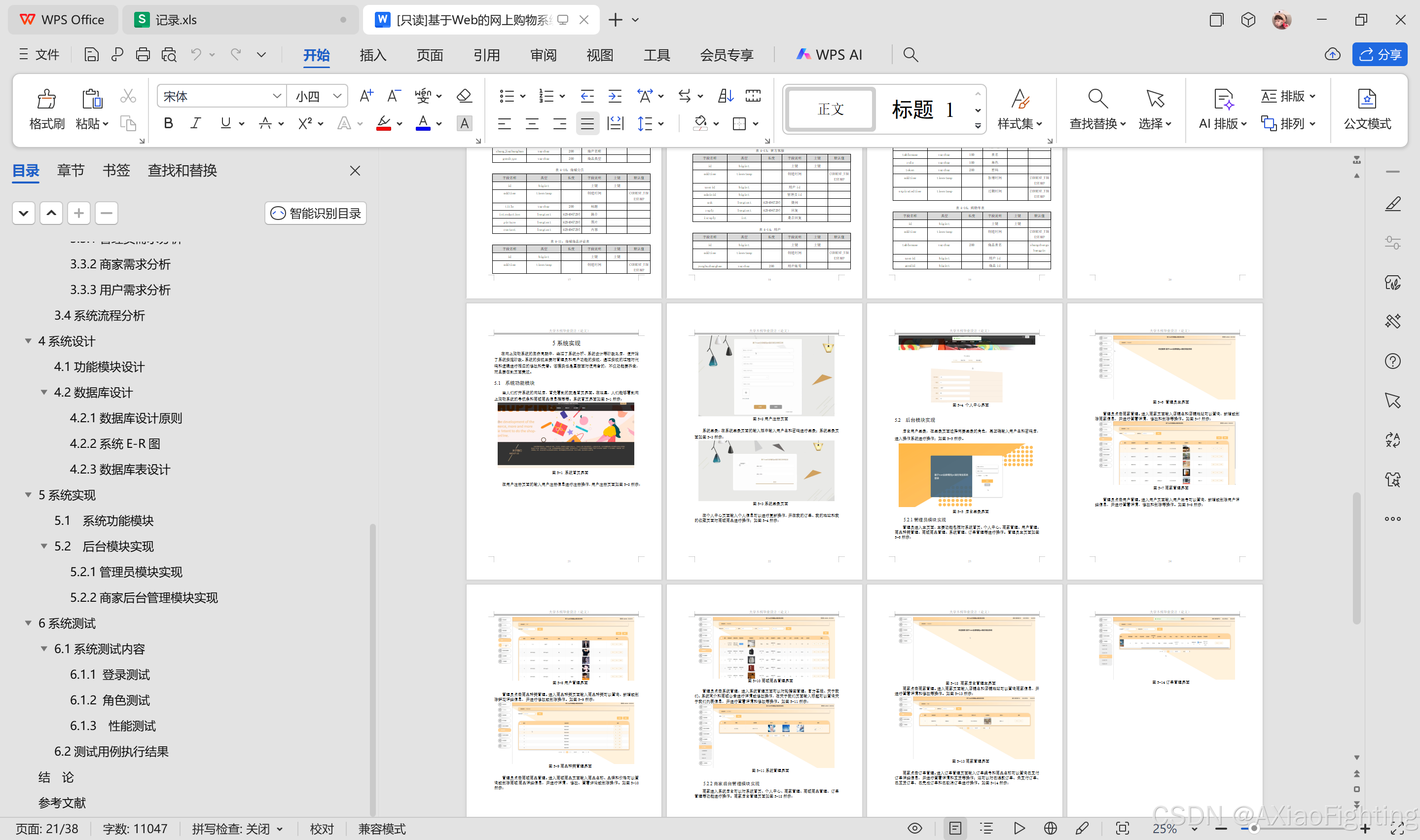Switch to the 章节 tab in navigation pane

point(70,170)
